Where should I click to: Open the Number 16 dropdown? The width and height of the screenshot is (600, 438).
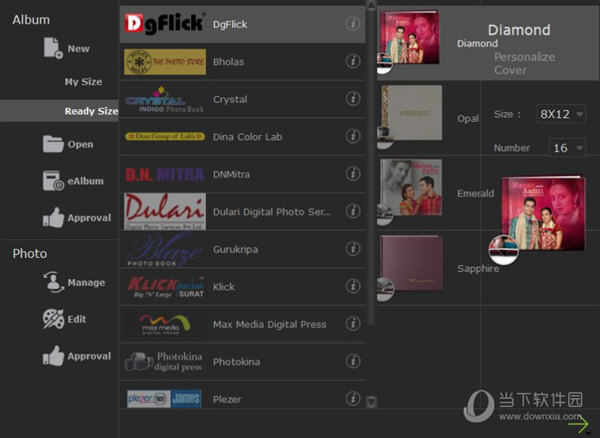click(567, 148)
